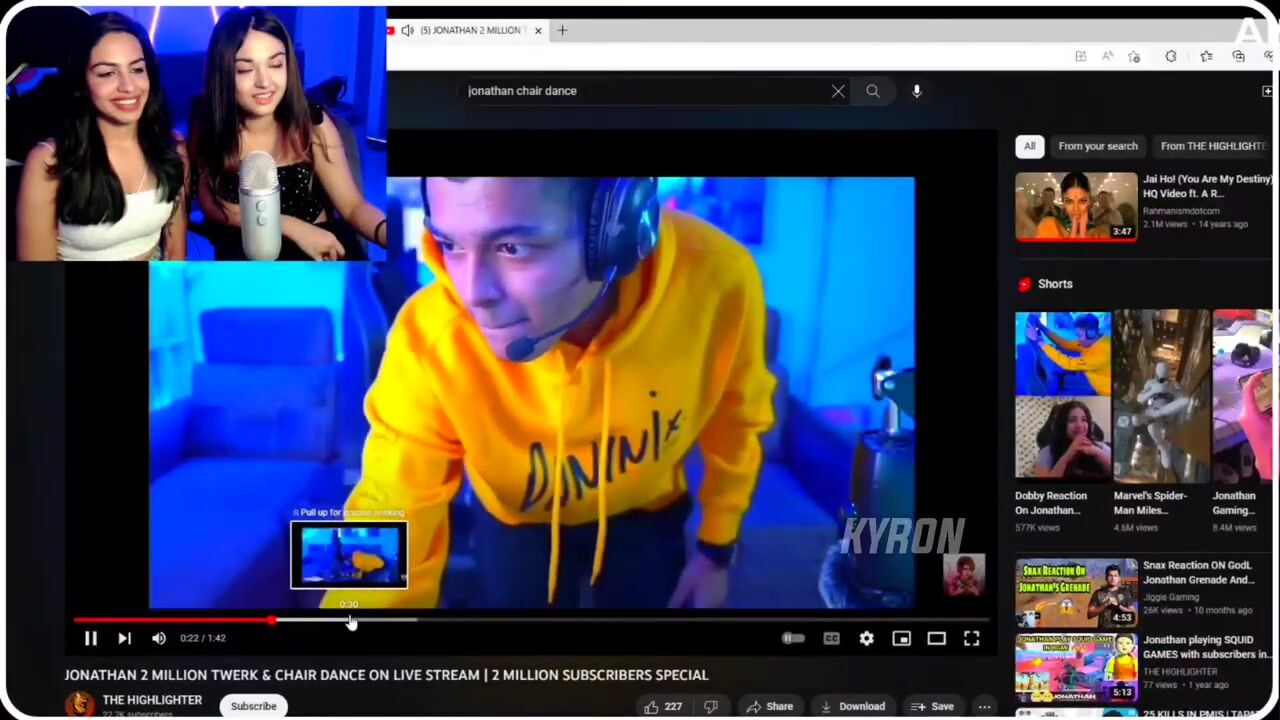1280x720 pixels.
Task: Start voice search with microphone
Action: click(x=916, y=91)
